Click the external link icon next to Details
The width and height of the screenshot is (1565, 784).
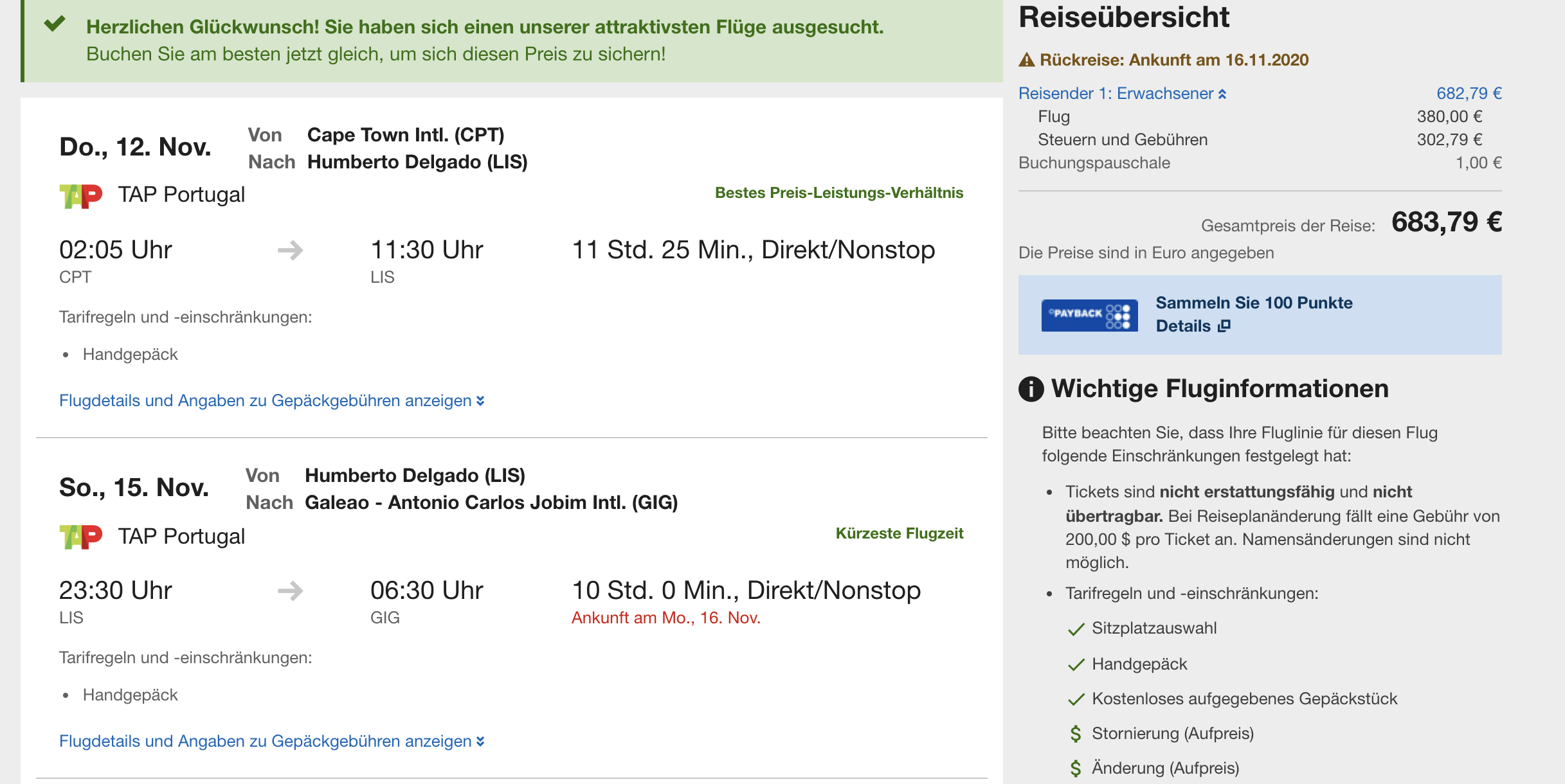pos(1224,326)
